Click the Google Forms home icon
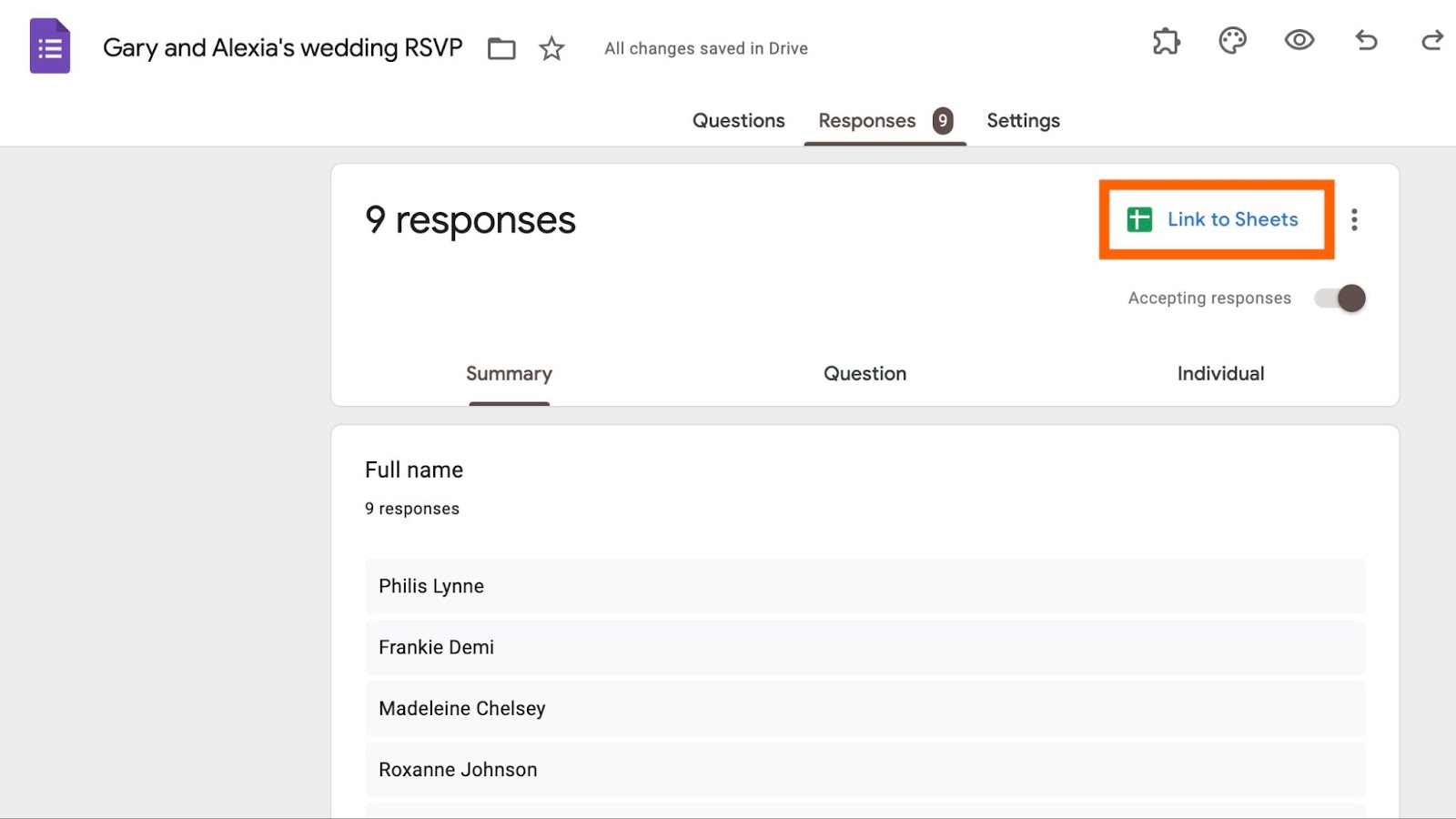Image resolution: width=1456 pixels, height=819 pixels. 50,46
